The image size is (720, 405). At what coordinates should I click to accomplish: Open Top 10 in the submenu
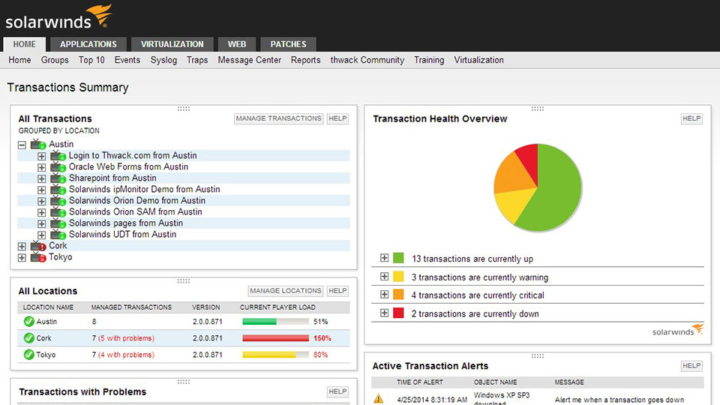[x=91, y=60]
